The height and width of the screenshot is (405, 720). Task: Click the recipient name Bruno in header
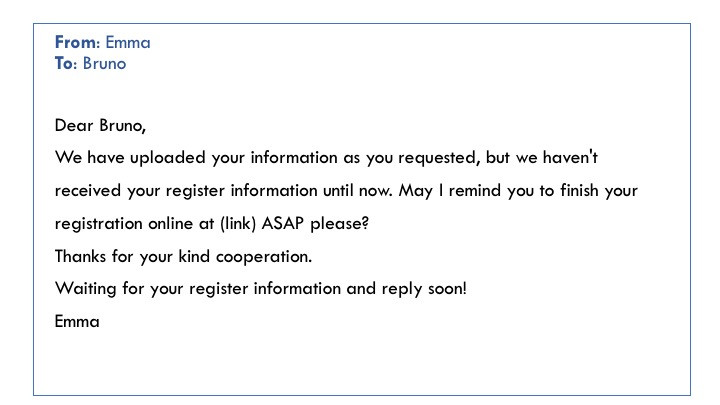coord(104,63)
